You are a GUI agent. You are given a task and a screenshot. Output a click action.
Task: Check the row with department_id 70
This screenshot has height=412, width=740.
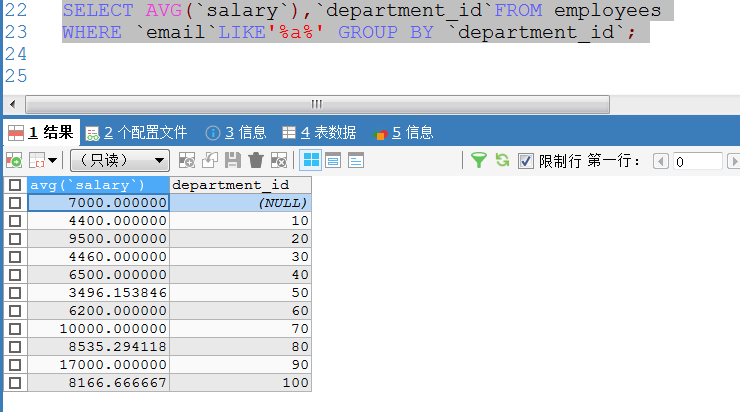click(x=15, y=329)
